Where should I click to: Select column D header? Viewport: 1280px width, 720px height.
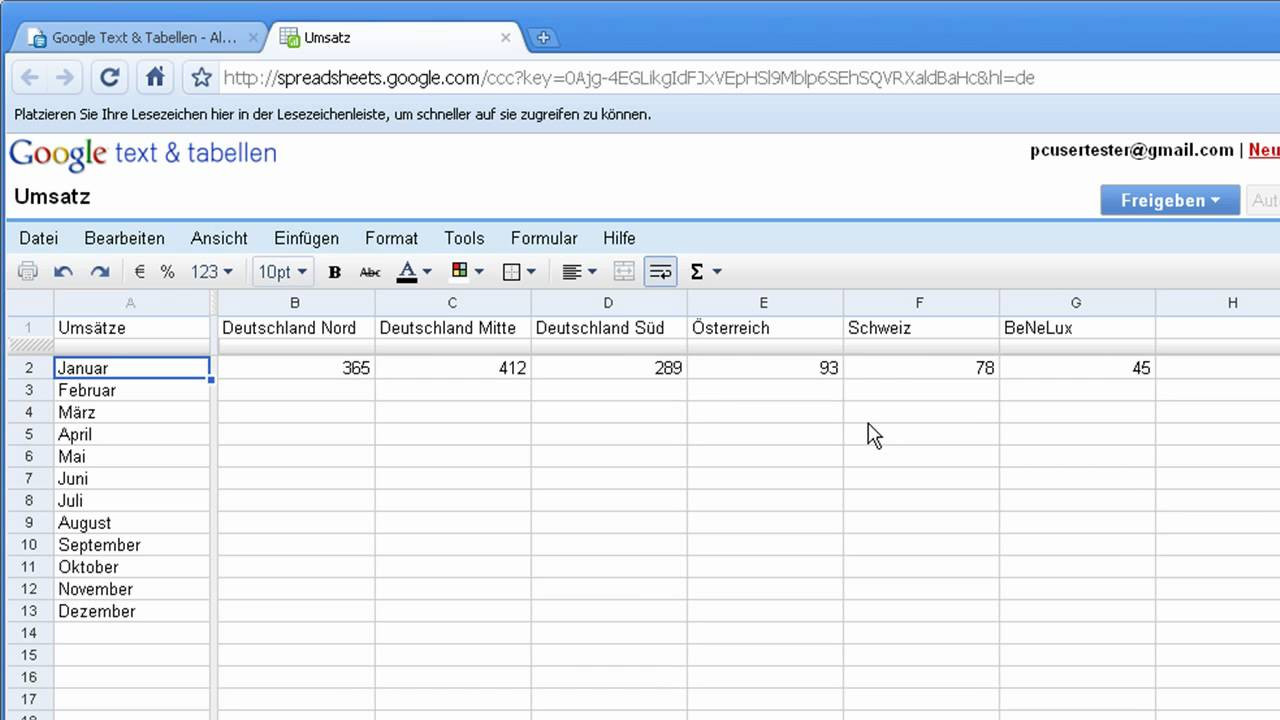coord(608,303)
